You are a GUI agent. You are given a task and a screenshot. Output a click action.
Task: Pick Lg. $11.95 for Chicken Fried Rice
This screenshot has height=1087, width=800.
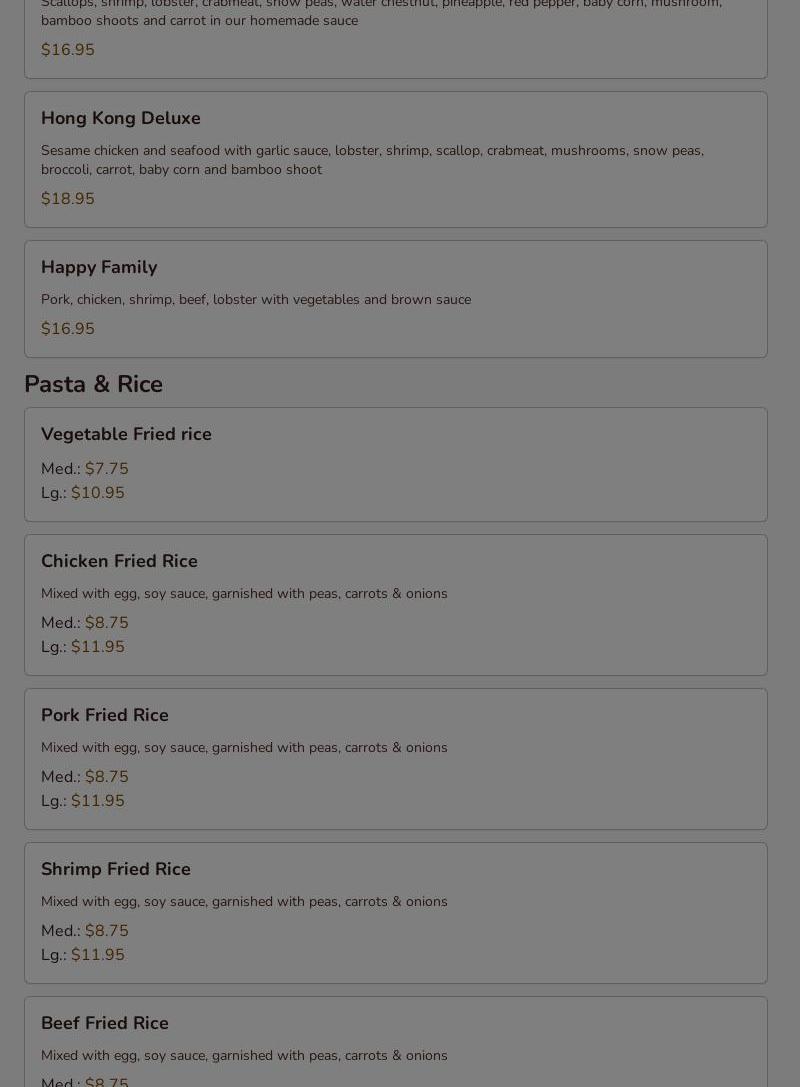(82, 647)
